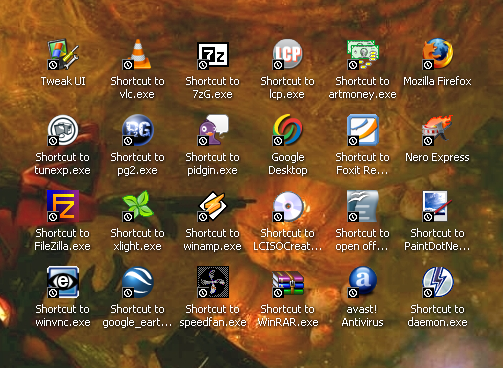
Task: Click the 'Shortcut to winamp.exe' label
Action: pos(212,240)
